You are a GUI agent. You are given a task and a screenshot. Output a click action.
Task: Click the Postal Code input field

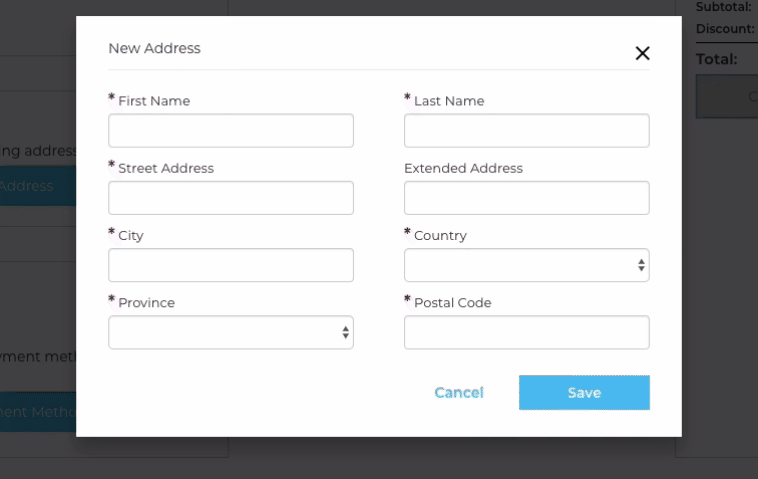point(527,332)
